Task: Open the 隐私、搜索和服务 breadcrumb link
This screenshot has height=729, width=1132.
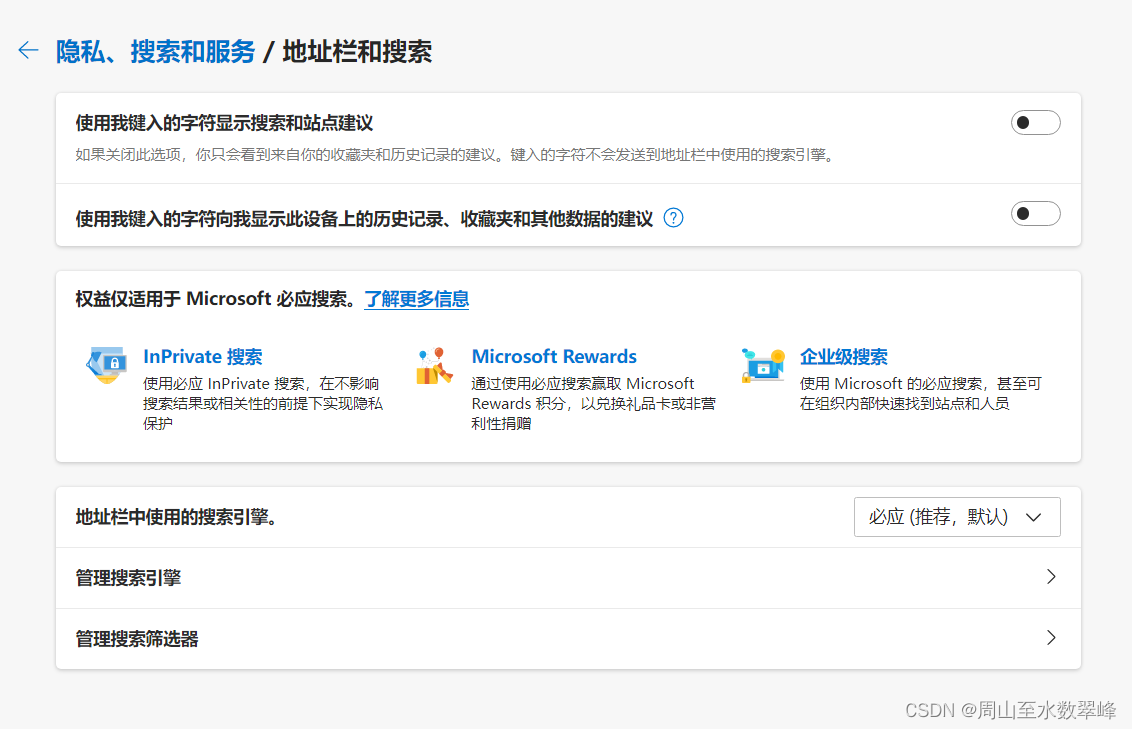Action: pyautogui.click(x=155, y=51)
